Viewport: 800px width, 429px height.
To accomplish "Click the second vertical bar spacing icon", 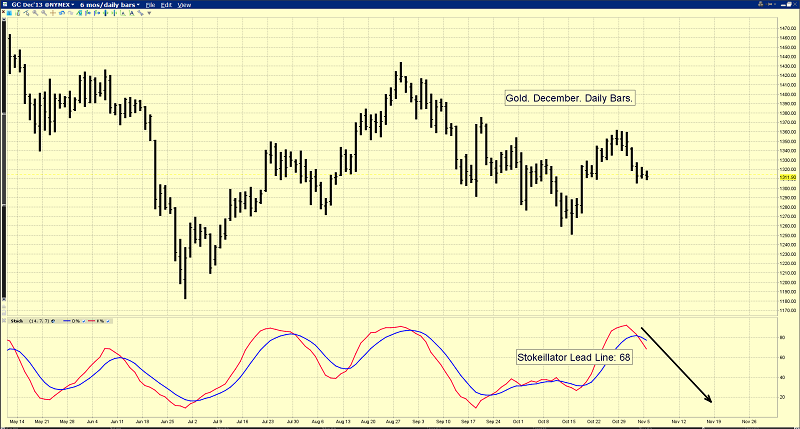I will point(114,13).
